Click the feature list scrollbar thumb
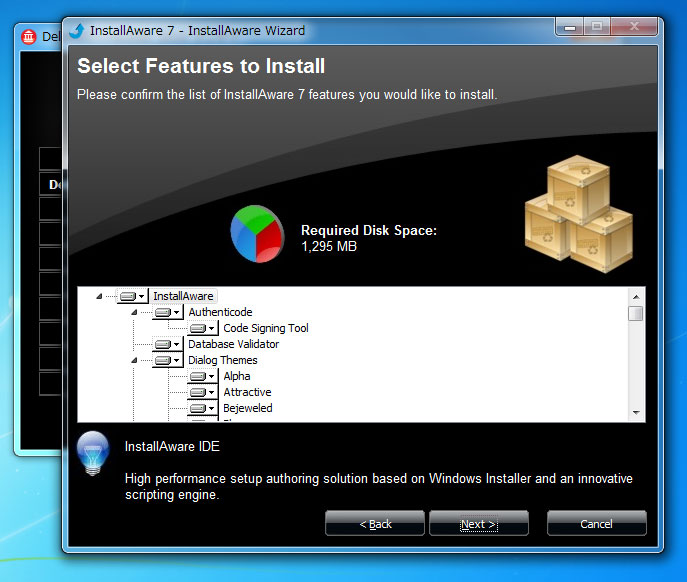Image resolution: width=687 pixels, height=582 pixels. coord(636,313)
